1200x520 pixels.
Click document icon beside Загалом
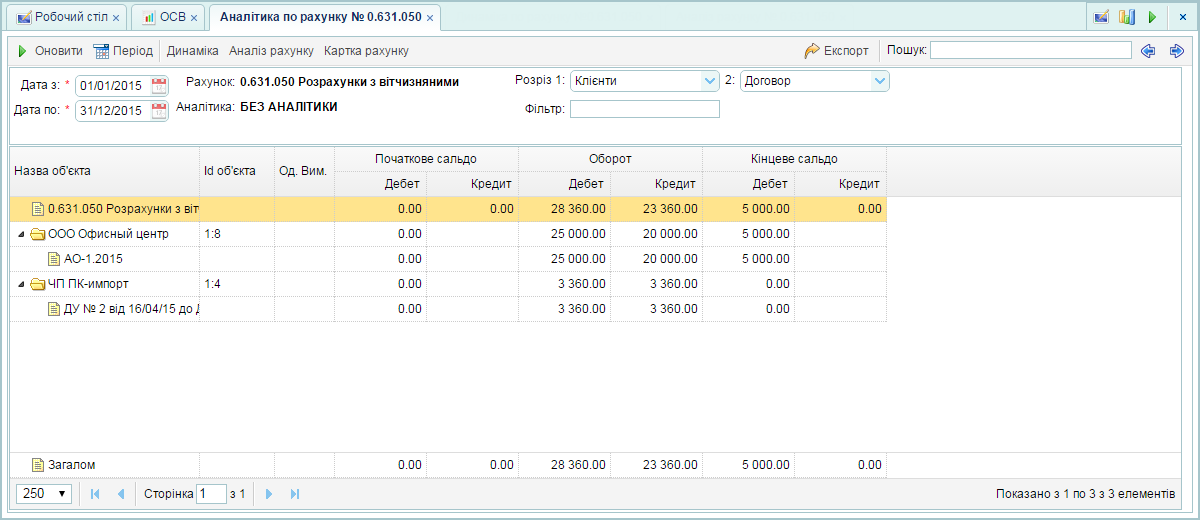[39, 465]
